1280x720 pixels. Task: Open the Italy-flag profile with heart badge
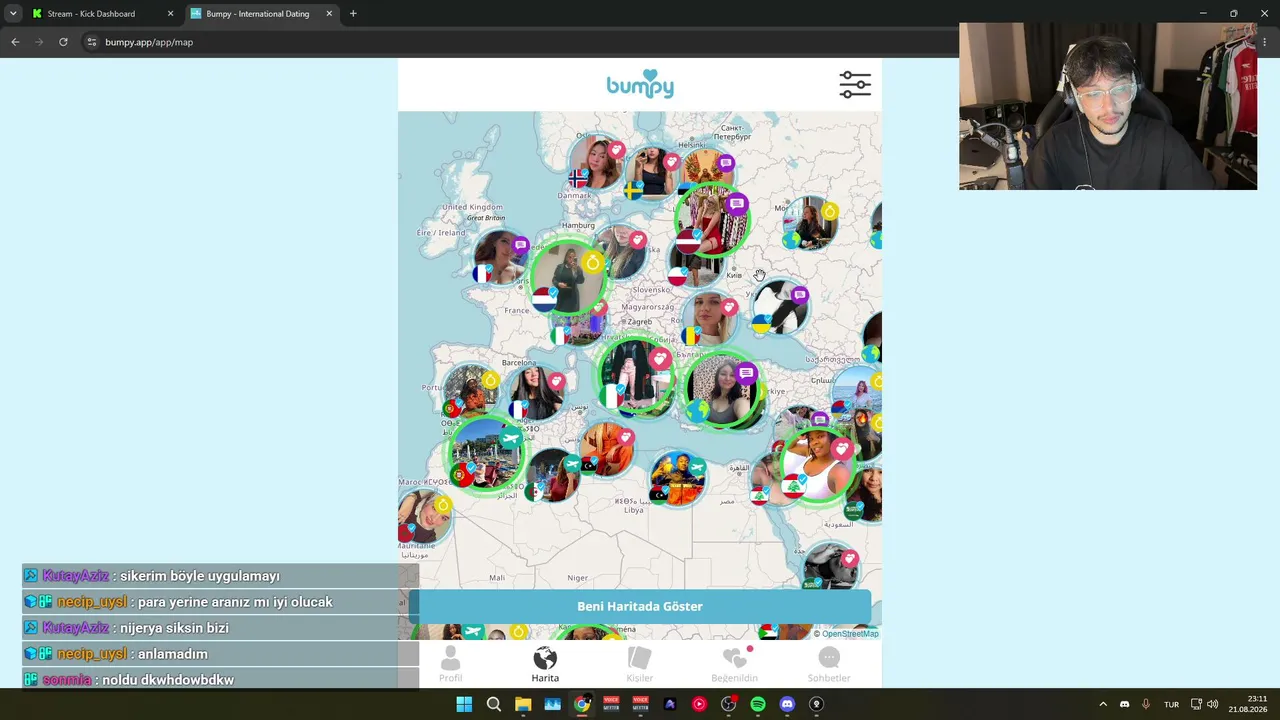636,375
